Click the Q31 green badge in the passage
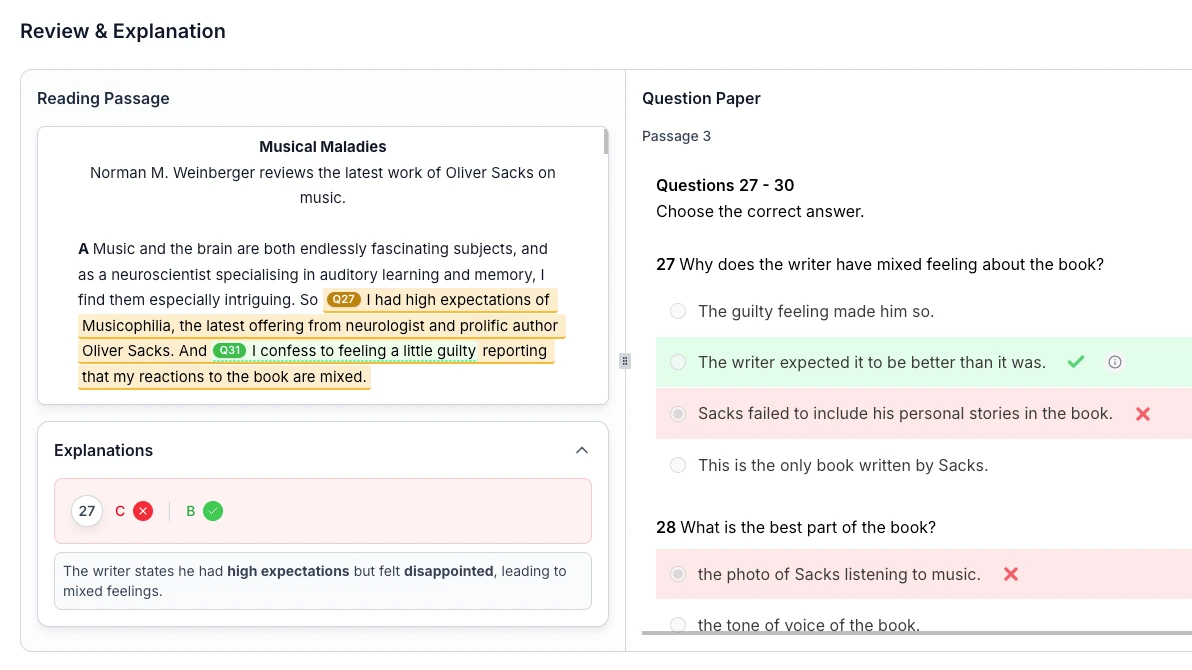Image resolution: width=1192 pixels, height=670 pixels. point(229,351)
